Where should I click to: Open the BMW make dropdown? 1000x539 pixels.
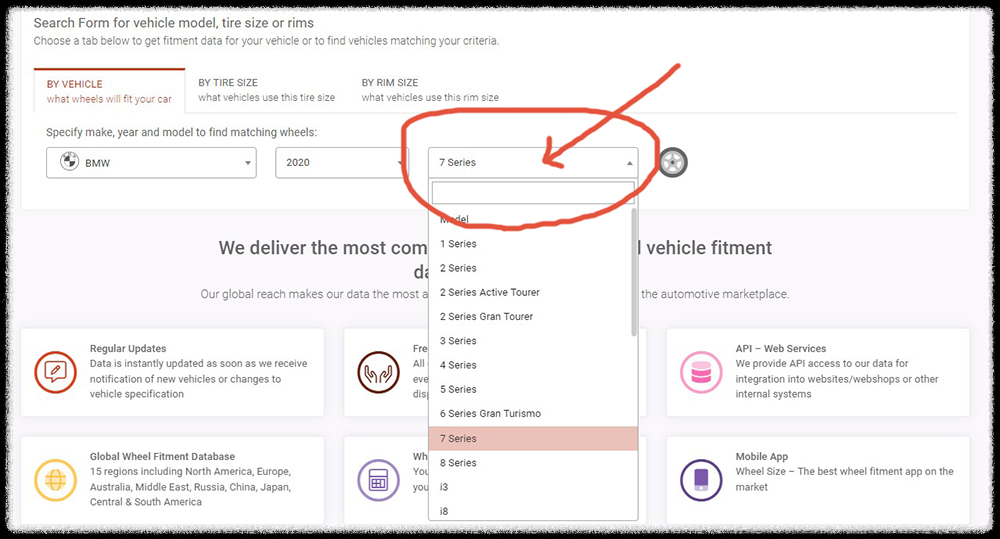coord(151,163)
